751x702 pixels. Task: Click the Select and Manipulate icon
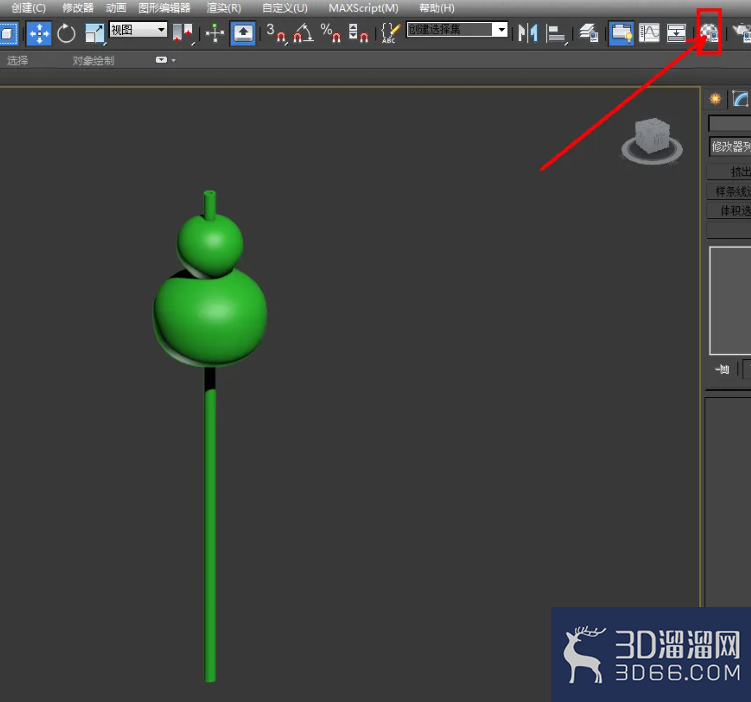tap(215, 34)
